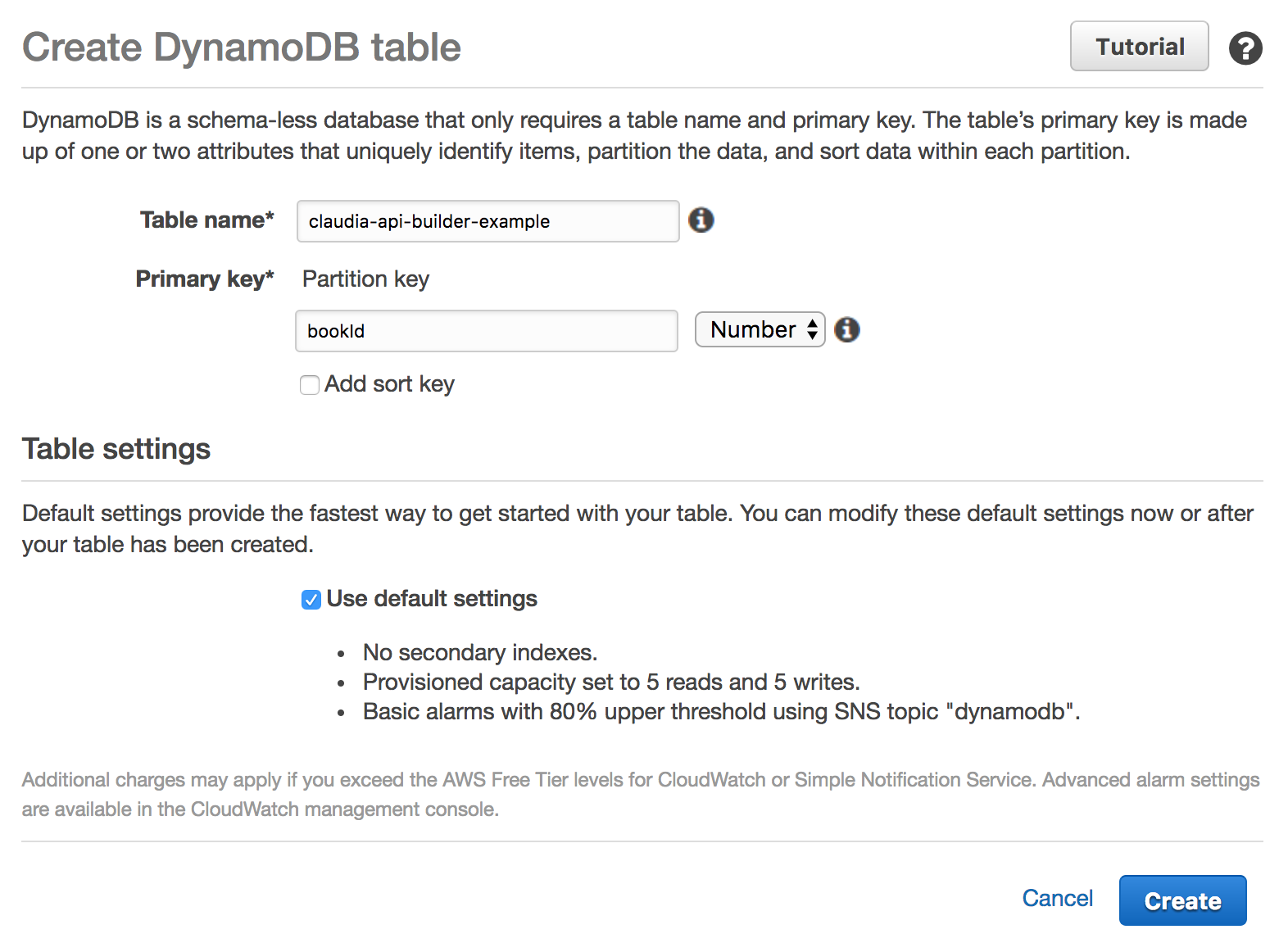Open the help question mark icon

pos(1245,48)
